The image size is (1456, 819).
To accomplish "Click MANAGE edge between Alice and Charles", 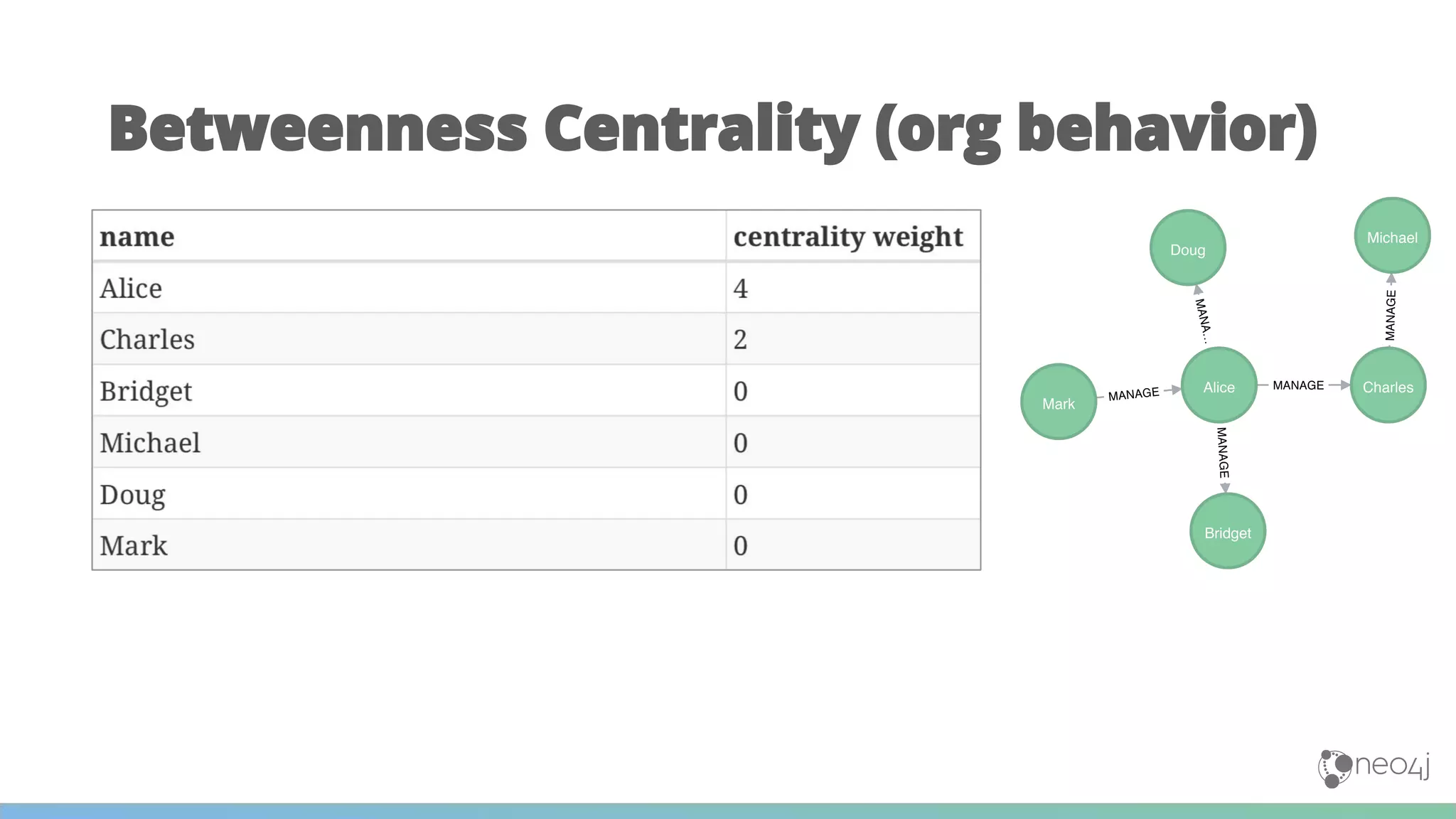I will tap(1298, 385).
